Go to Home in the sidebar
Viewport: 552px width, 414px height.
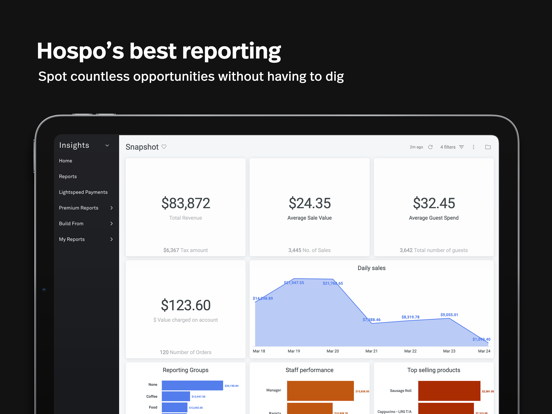65,161
